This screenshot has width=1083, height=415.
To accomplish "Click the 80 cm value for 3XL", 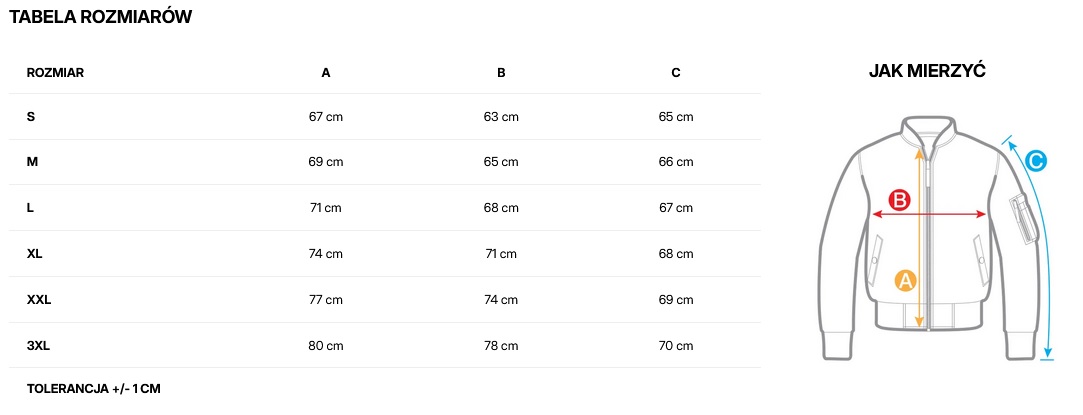I will pos(326,346).
